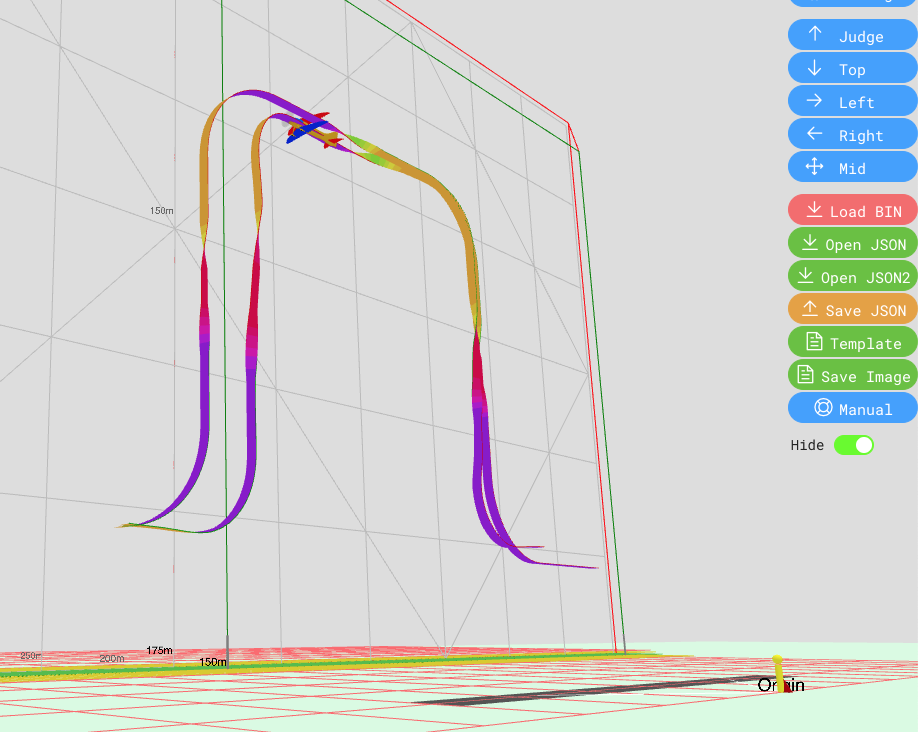Image resolution: width=918 pixels, height=732 pixels.
Task: Toggle the Hide switch
Action: pyautogui.click(x=854, y=445)
